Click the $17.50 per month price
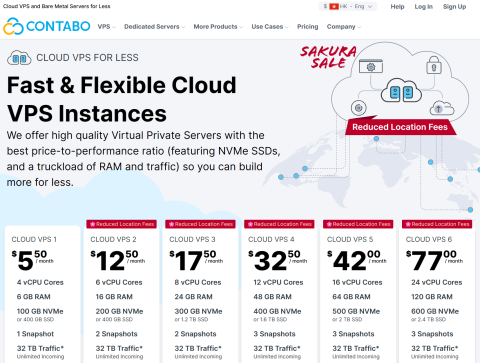The image size is (480, 363). (196, 260)
